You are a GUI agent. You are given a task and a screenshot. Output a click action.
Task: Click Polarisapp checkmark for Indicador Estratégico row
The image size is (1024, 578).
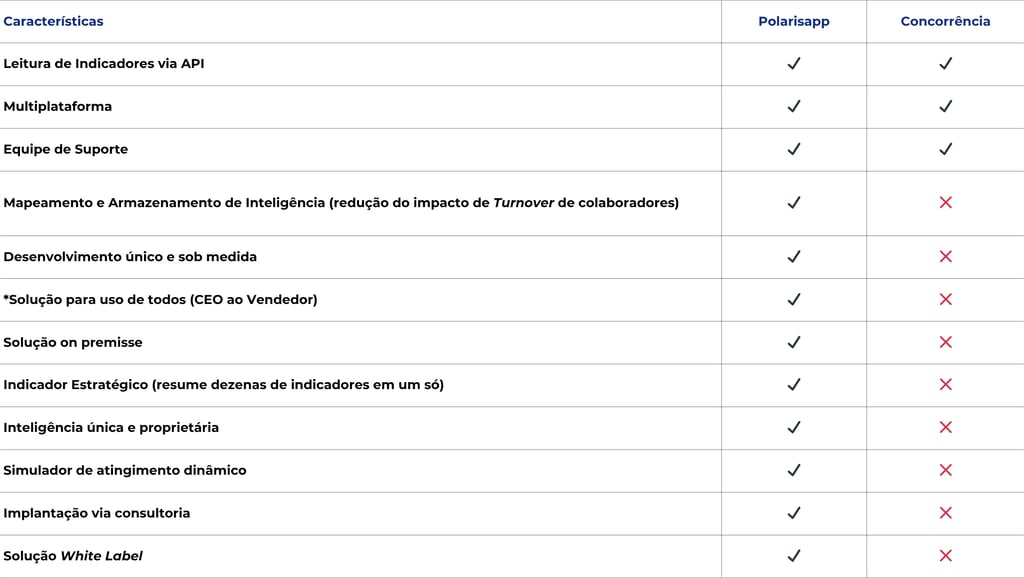794,385
